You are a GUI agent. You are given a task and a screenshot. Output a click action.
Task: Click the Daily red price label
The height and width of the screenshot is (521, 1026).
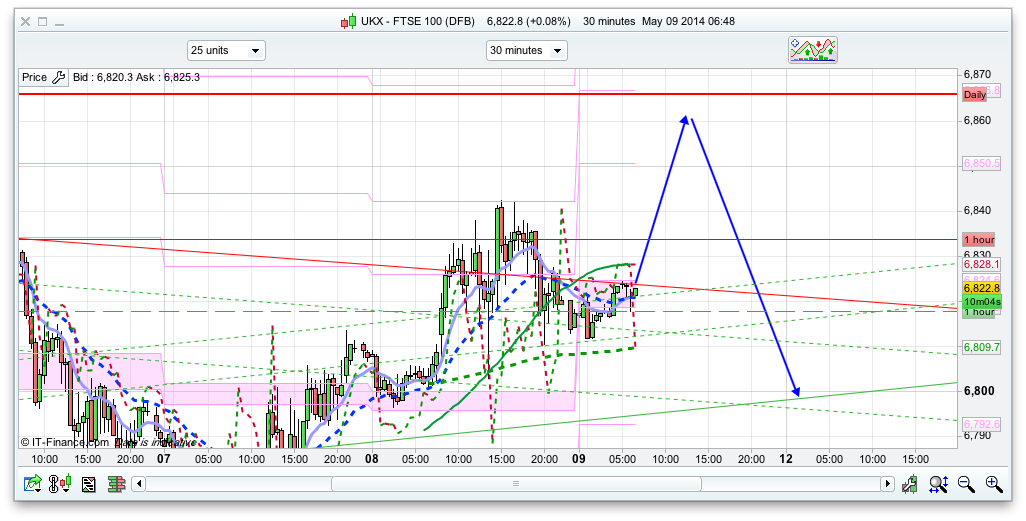click(974, 94)
